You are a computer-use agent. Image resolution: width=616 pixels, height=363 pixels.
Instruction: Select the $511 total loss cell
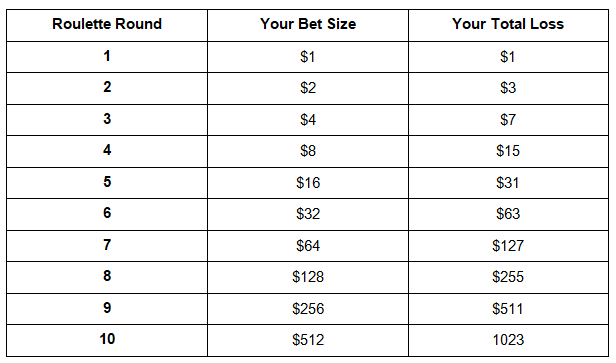(508, 309)
